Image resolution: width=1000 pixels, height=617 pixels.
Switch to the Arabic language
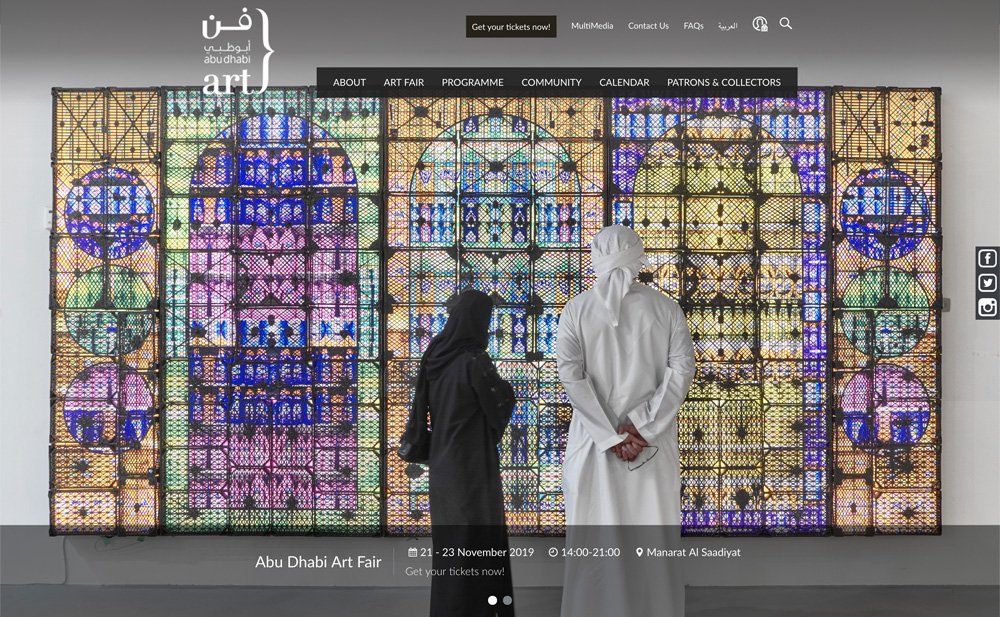coord(727,26)
